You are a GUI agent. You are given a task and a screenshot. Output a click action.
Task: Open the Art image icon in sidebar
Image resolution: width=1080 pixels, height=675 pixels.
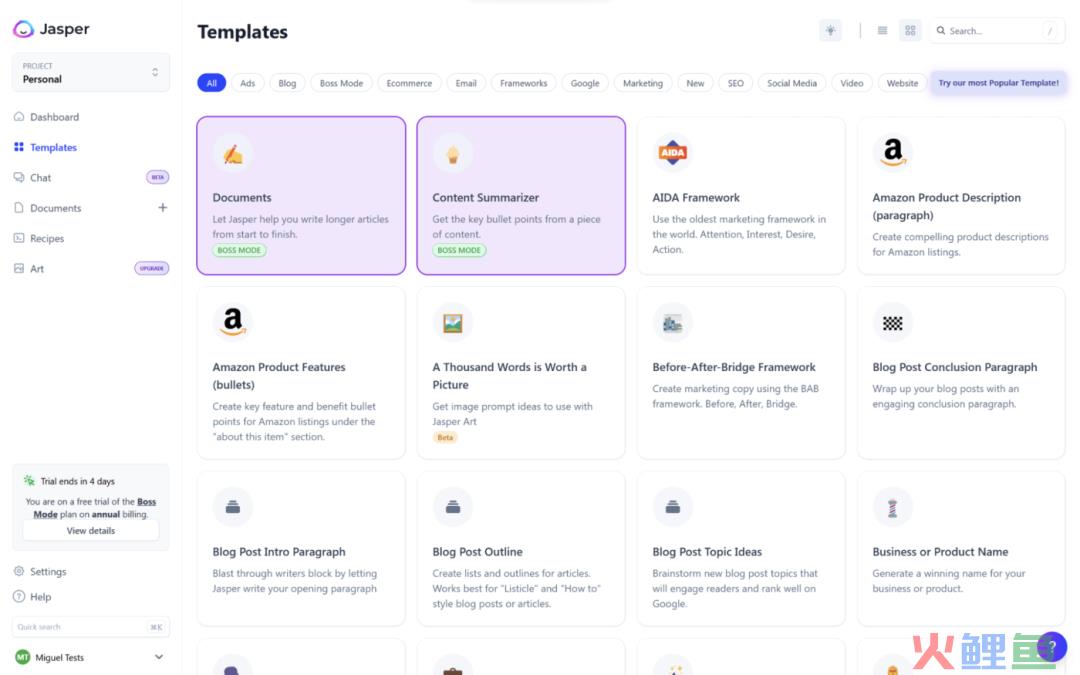click(19, 268)
